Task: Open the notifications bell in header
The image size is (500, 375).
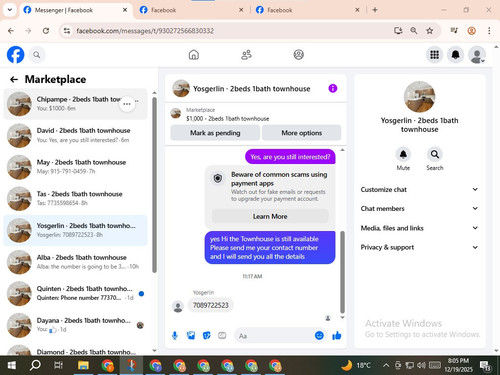Action: (x=456, y=55)
